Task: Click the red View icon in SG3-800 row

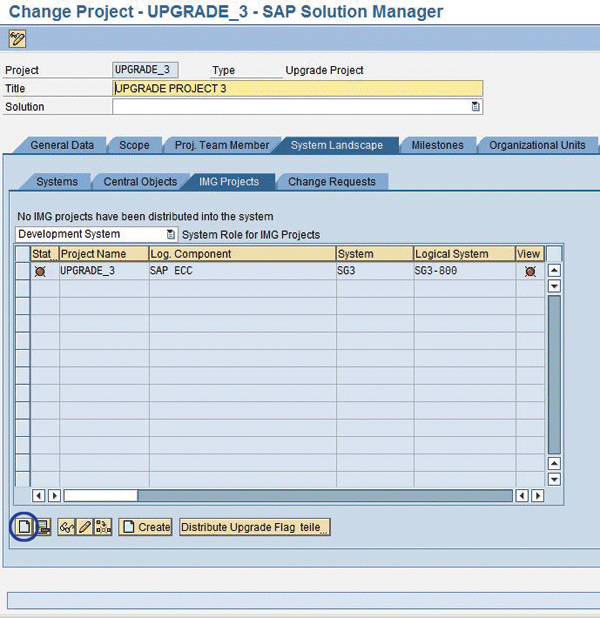Action: point(529,271)
